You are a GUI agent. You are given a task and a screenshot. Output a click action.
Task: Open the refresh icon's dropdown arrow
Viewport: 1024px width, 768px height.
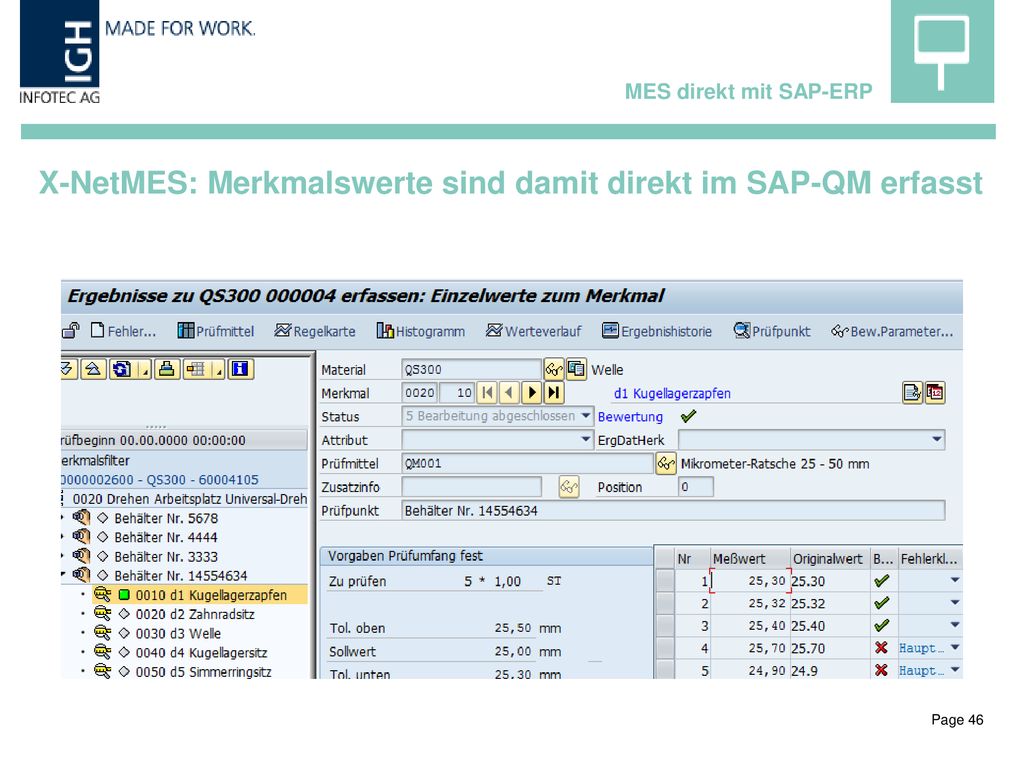pyautogui.click(x=144, y=370)
